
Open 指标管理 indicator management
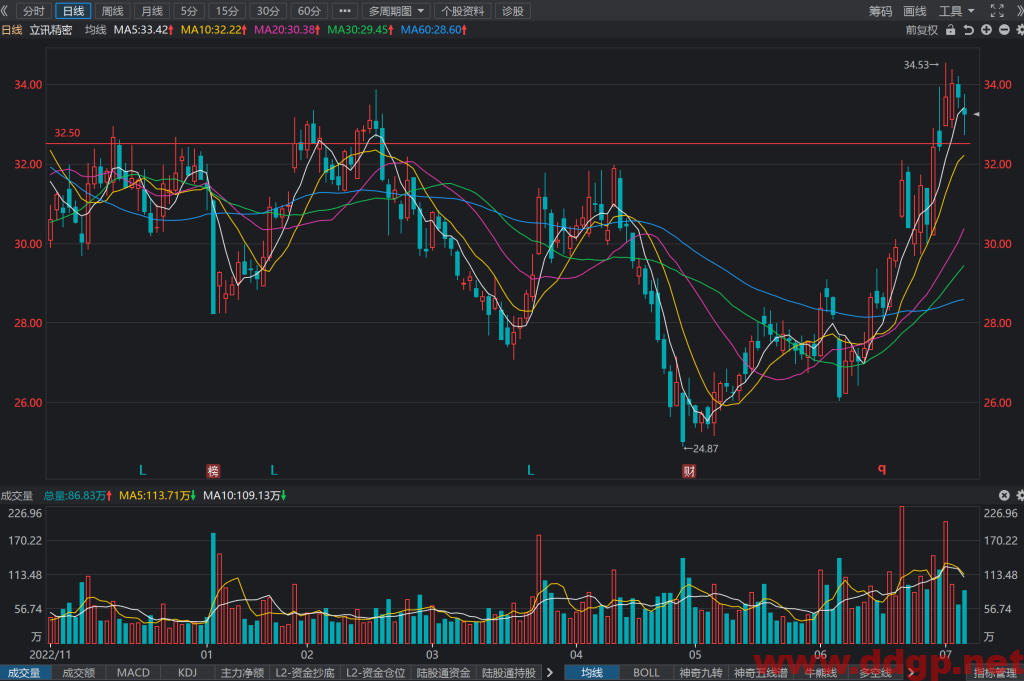pyautogui.click(x=995, y=673)
